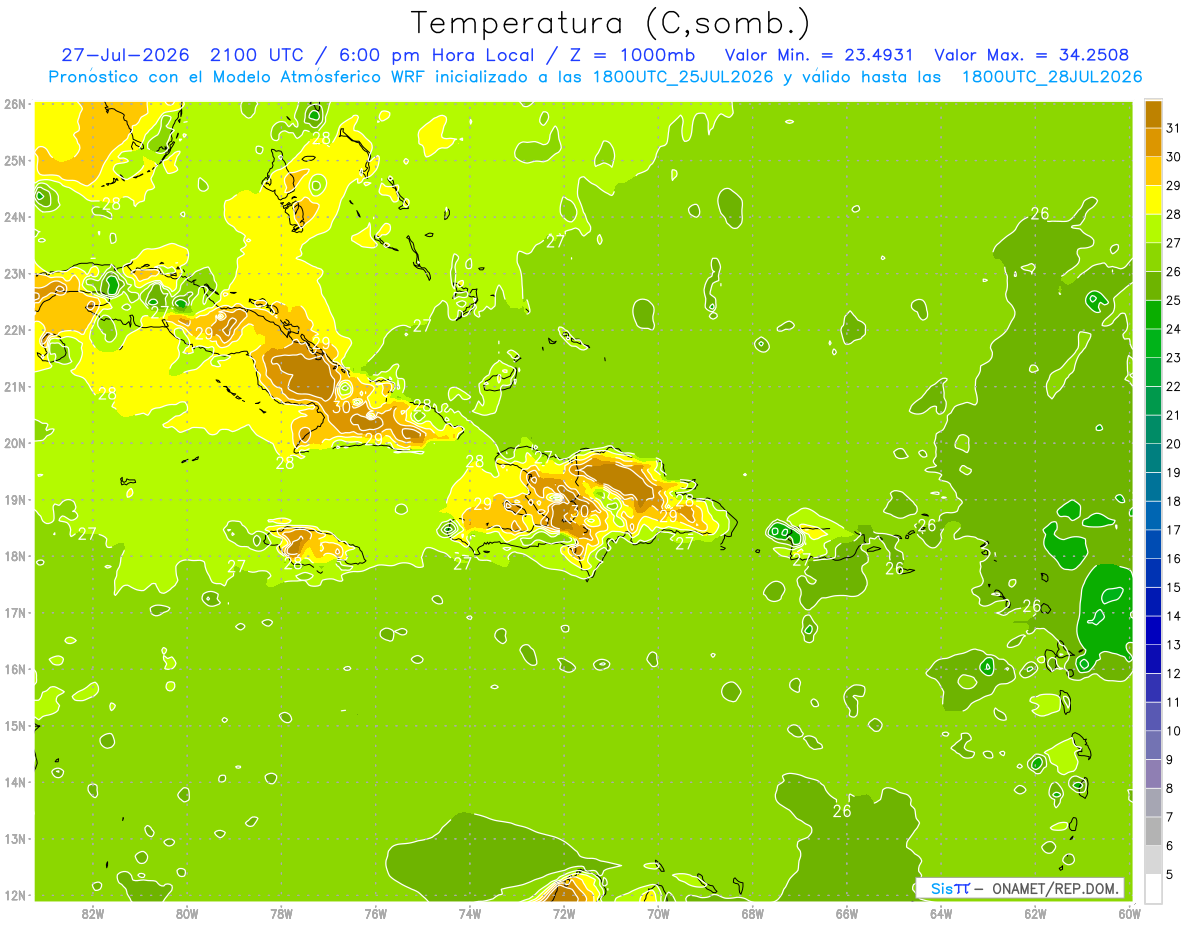Click the color bar legend number 29
Image resolution: width=1200 pixels, height=927 pixels.
coord(1173,185)
